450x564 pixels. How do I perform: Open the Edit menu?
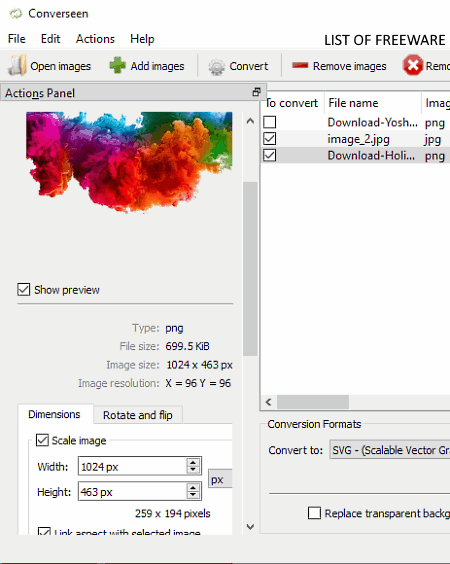(x=50, y=39)
